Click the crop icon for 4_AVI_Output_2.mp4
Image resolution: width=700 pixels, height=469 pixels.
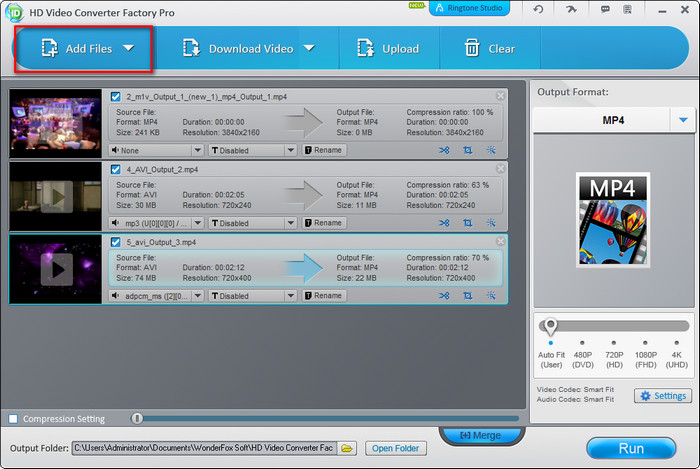[x=467, y=223]
